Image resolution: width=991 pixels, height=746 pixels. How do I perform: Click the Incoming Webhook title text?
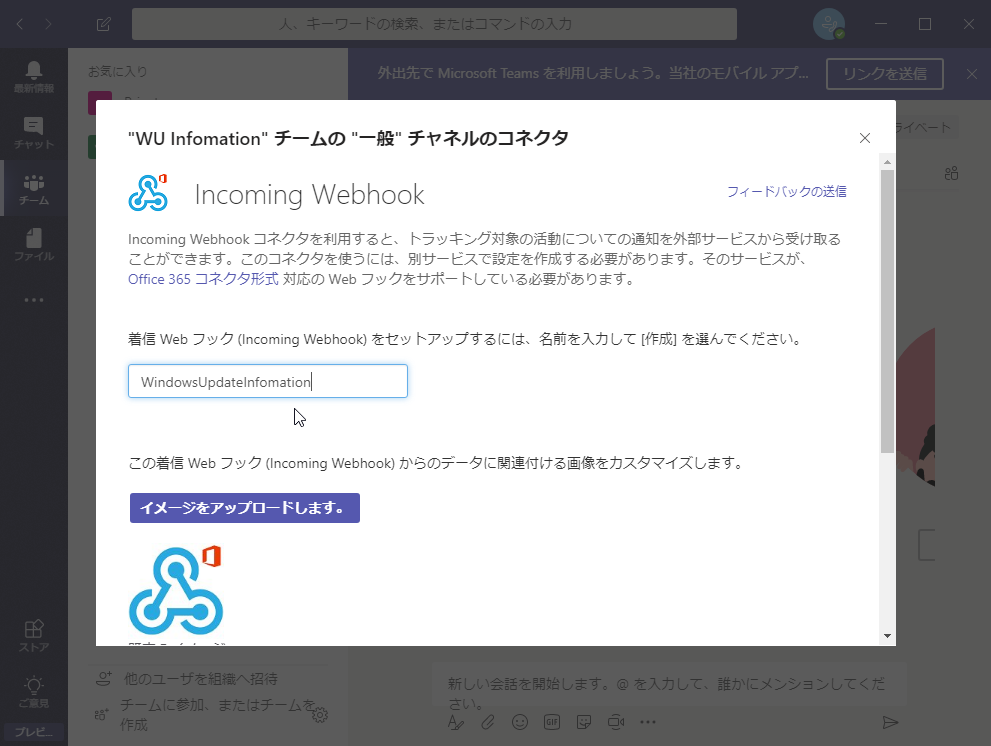coord(309,194)
